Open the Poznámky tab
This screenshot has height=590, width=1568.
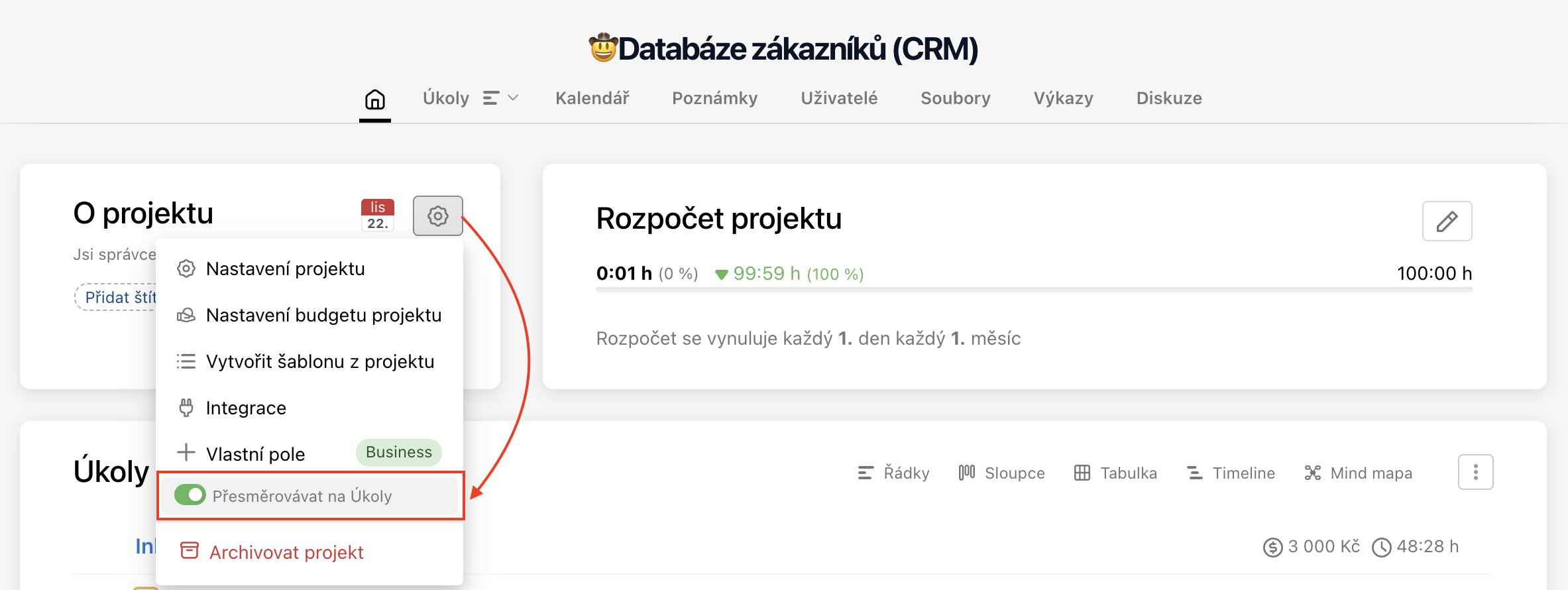coord(715,98)
